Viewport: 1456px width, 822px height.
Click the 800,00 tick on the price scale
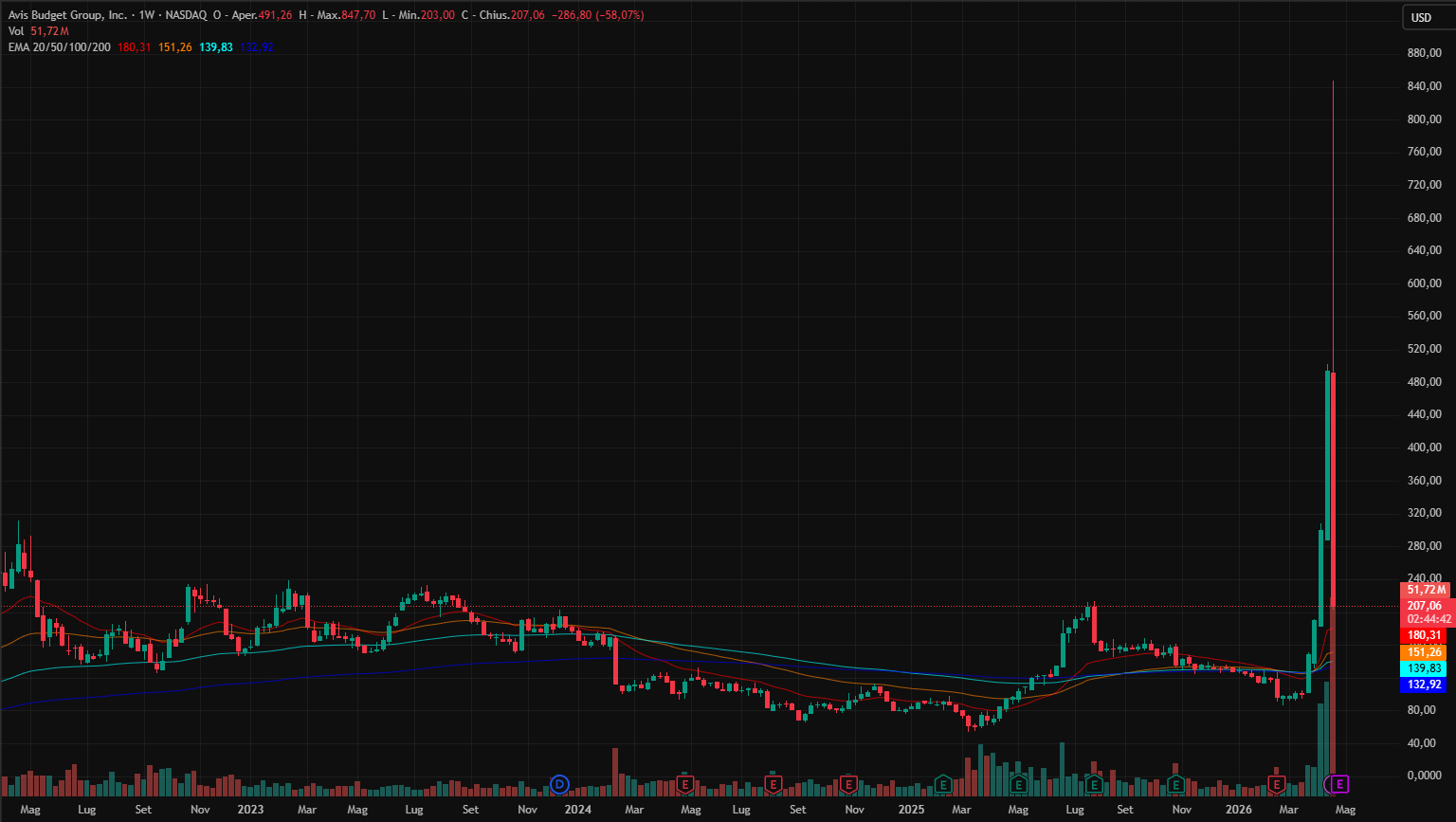pos(1425,119)
